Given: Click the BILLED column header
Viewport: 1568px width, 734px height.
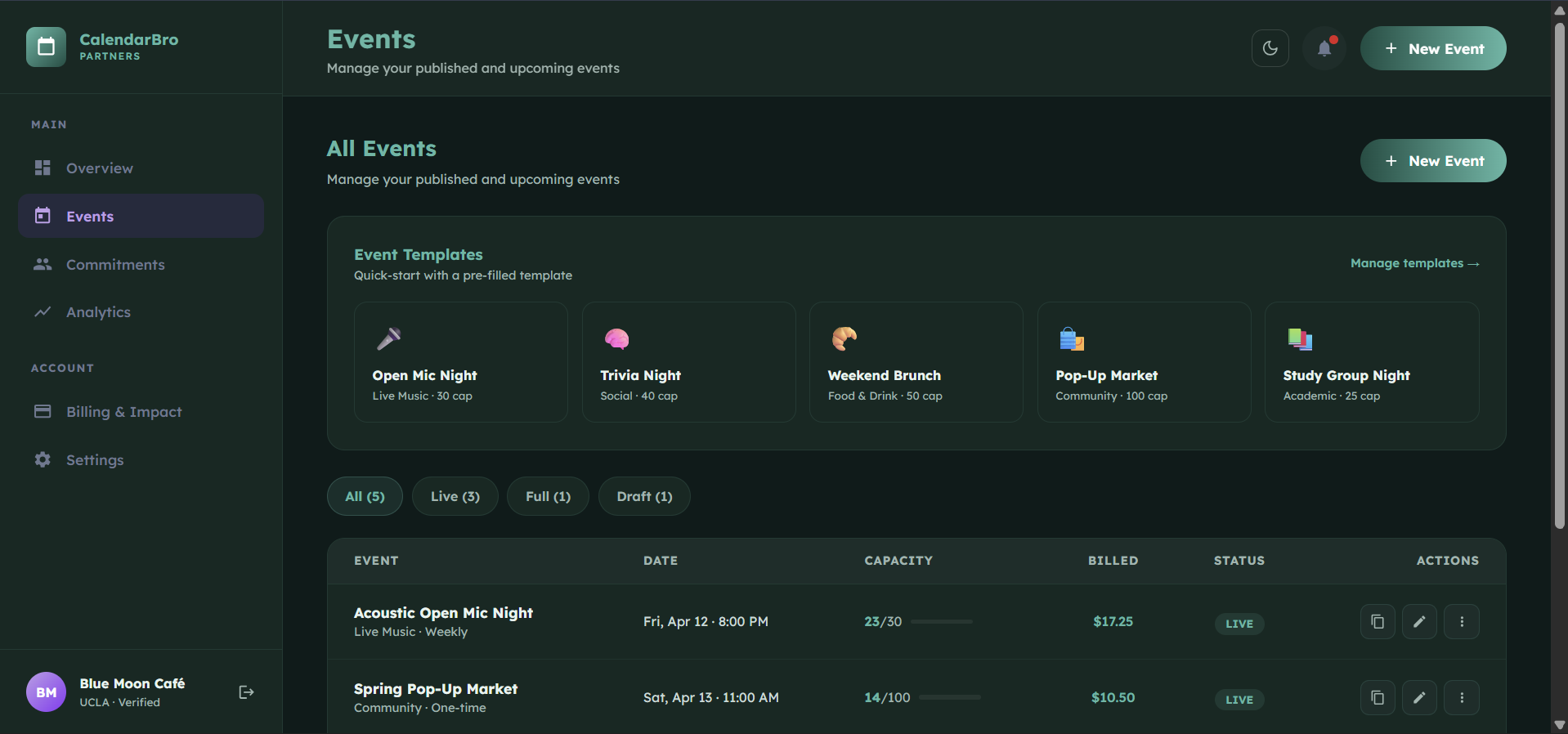Looking at the screenshot, I should (1113, 561).
